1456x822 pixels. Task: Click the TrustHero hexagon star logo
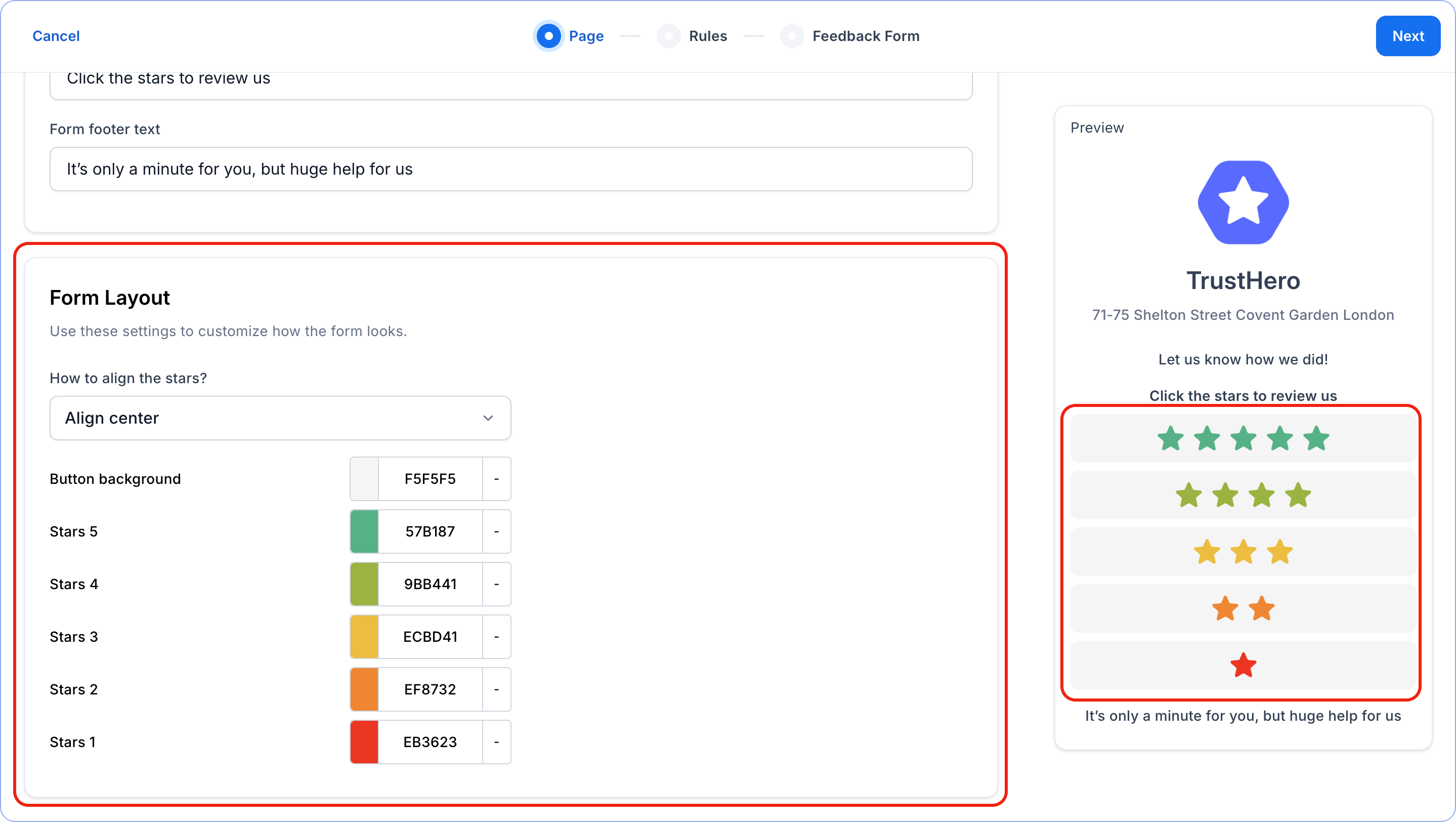tap(1243, 202)
